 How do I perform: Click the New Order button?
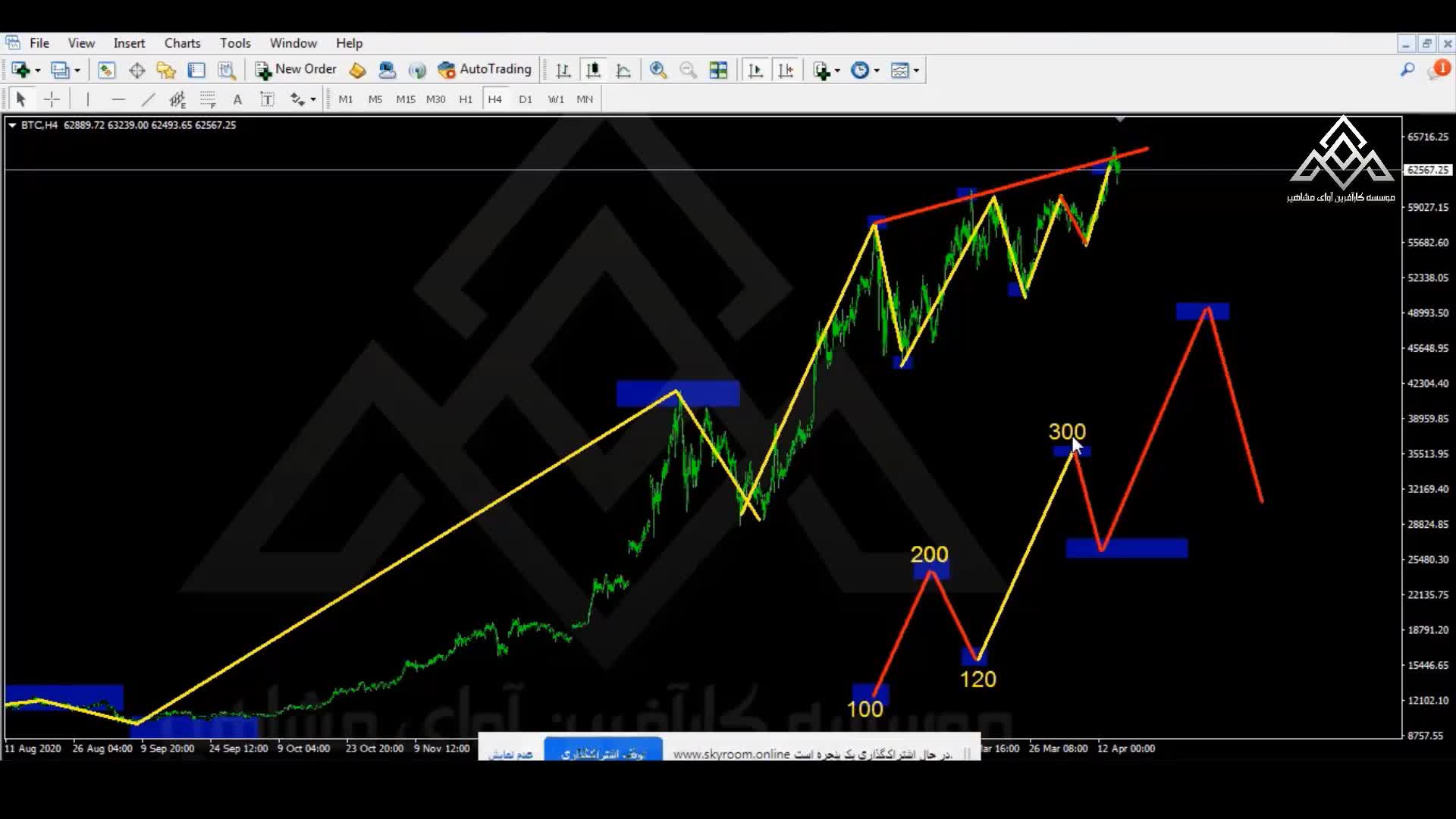tap(296, 70)
